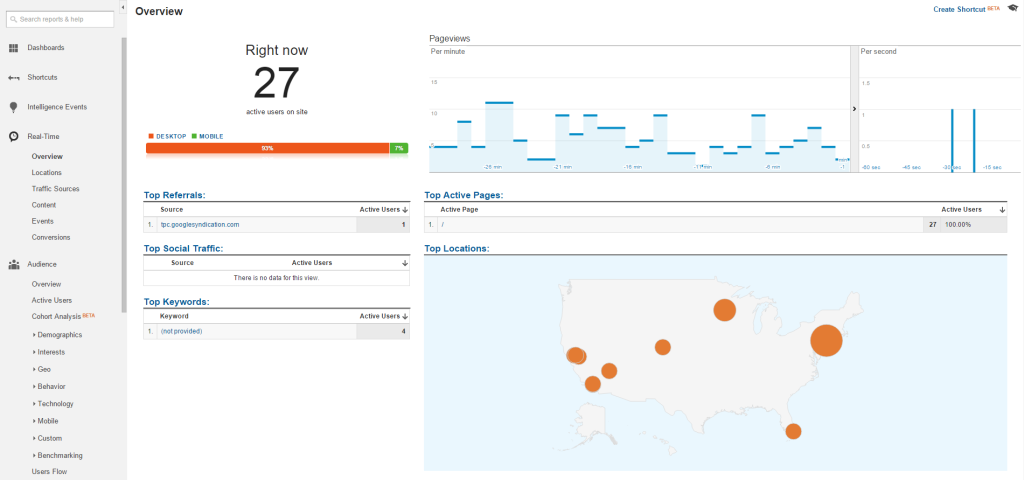Open Real-Time Locations report
This screenshot has height=480, width=1024.
(46, 172)
